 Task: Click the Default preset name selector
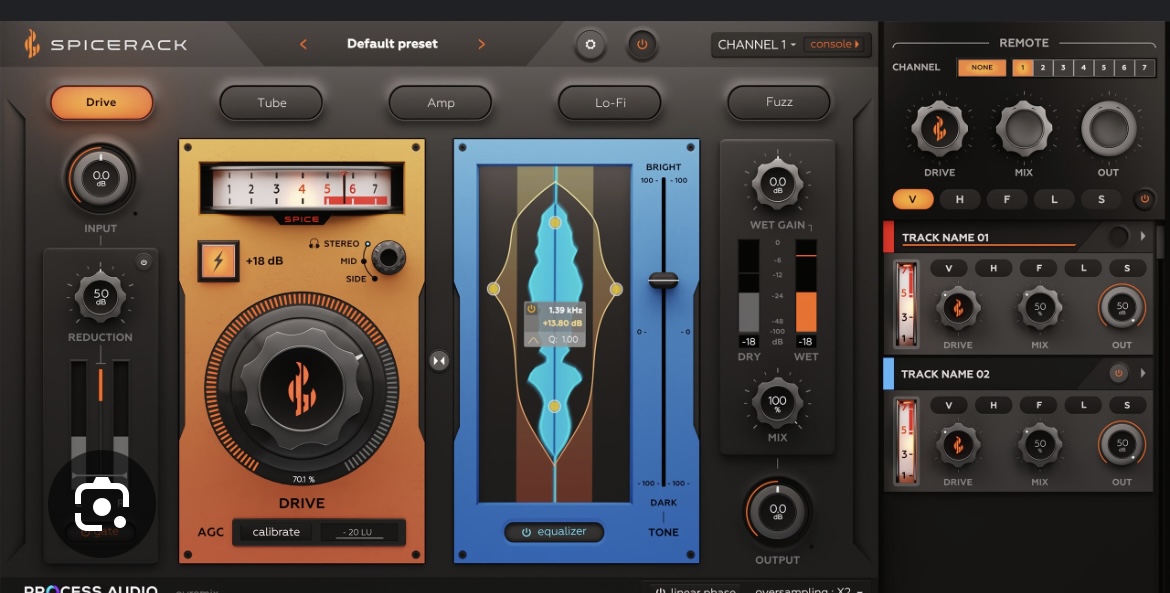click(392, 44)
